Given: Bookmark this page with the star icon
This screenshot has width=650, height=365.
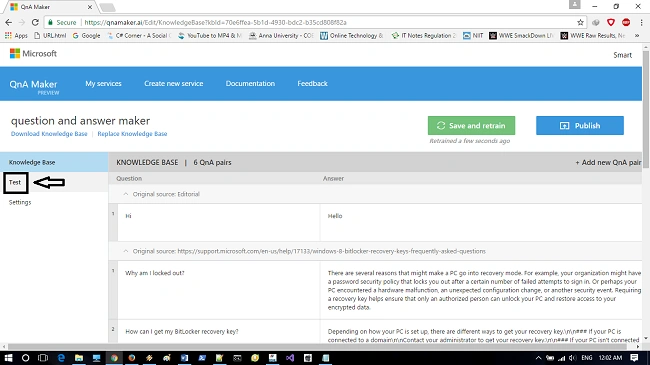Looking at the screenshot, I should point(580,22).
